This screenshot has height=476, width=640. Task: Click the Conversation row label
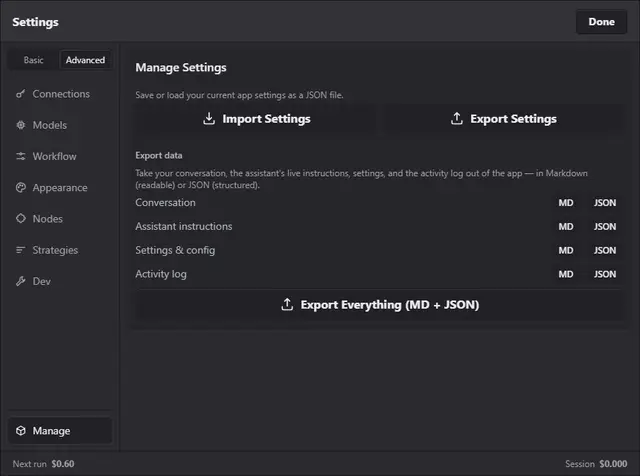[x=165, y=202]
